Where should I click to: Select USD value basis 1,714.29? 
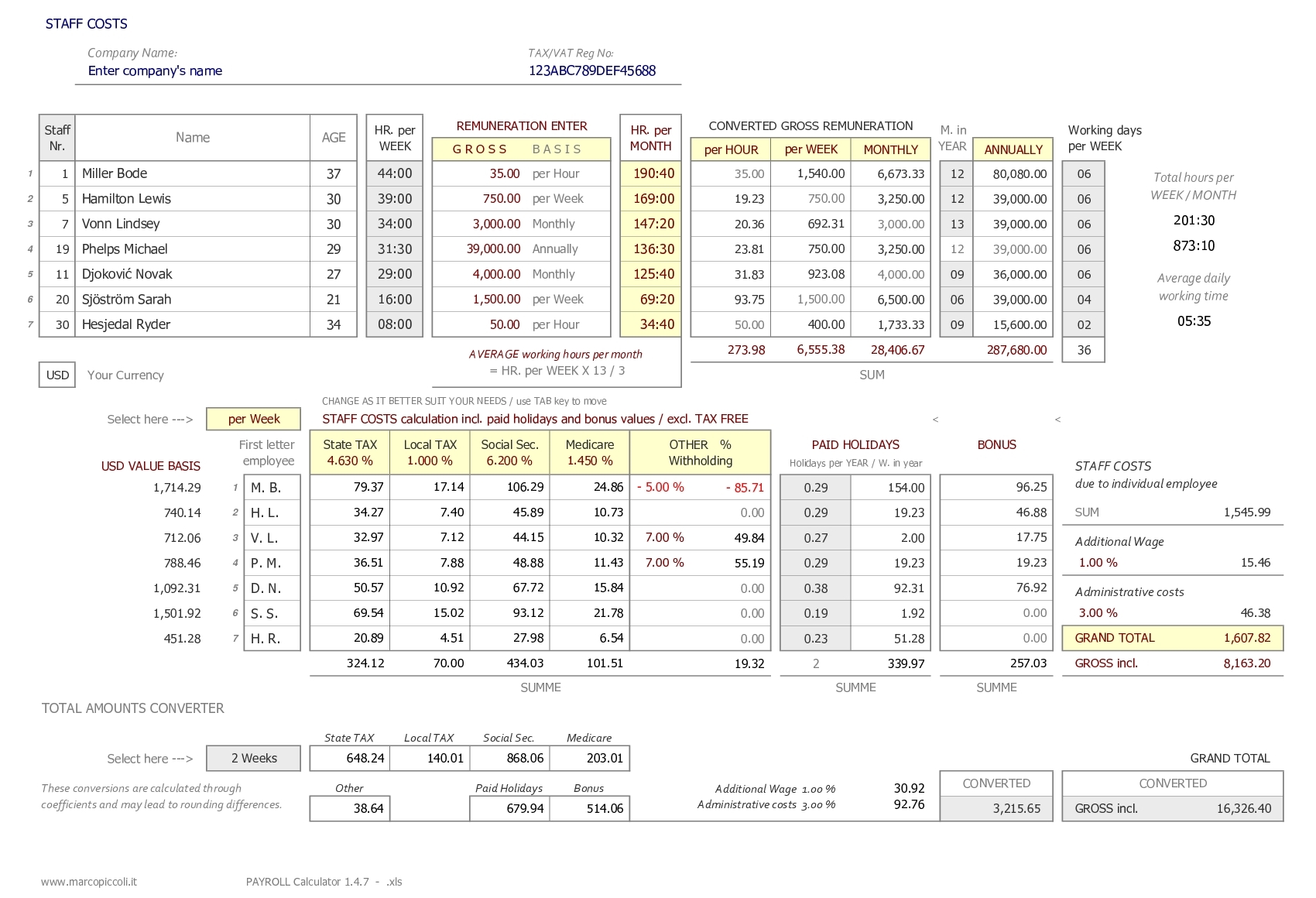(x=177, y=488)
